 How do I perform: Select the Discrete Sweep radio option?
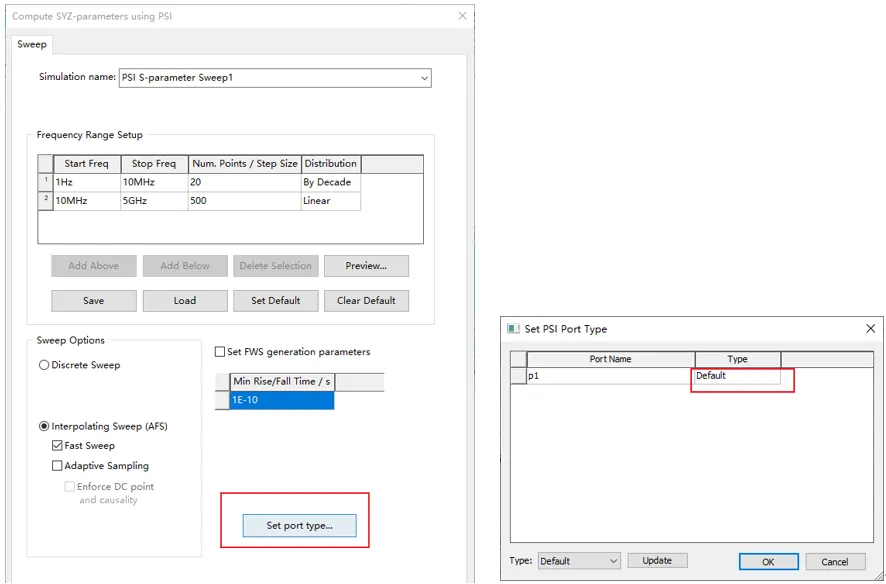tap(44, 365)
